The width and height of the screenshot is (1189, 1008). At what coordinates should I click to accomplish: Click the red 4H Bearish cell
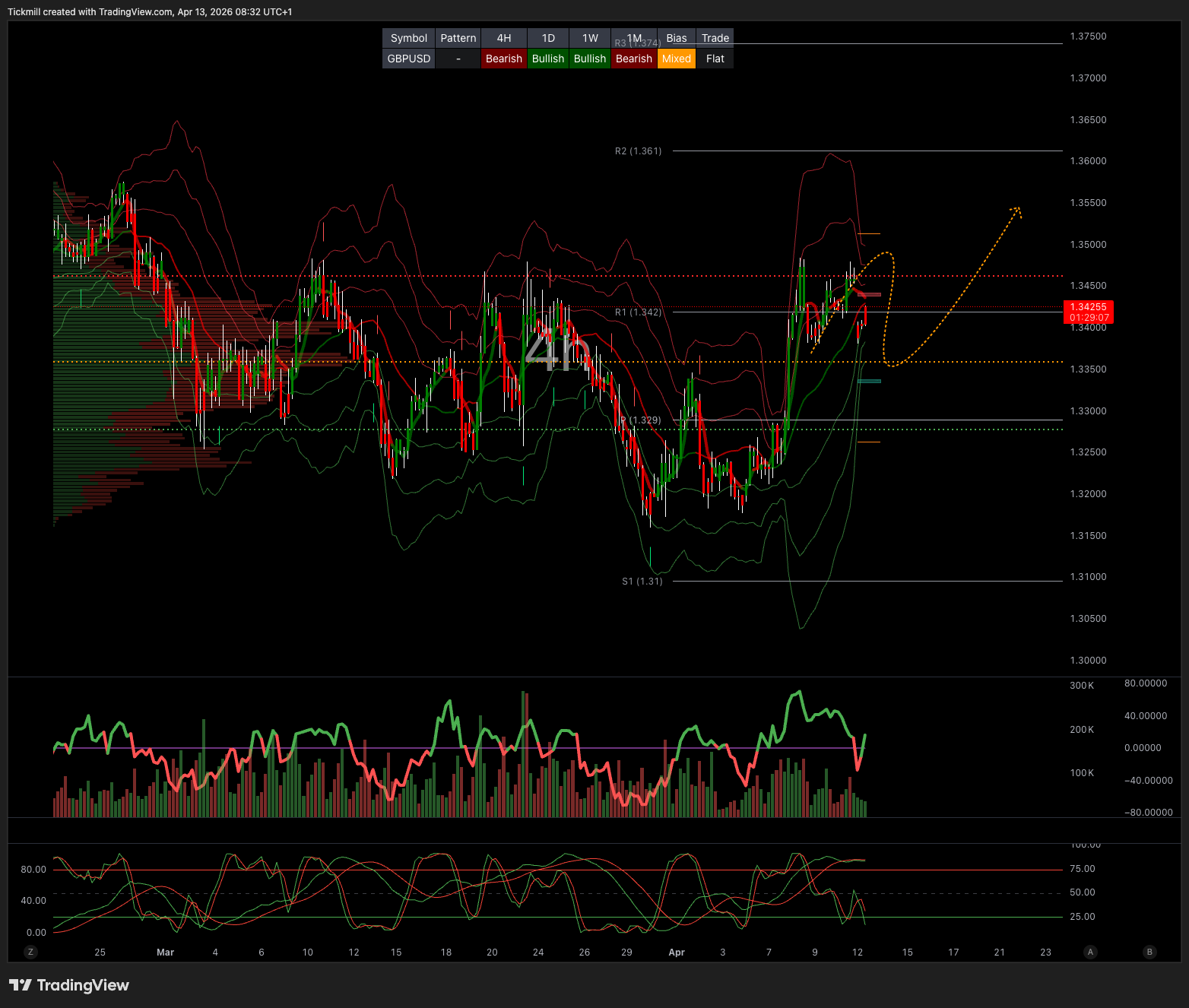[x=503, y=59]
